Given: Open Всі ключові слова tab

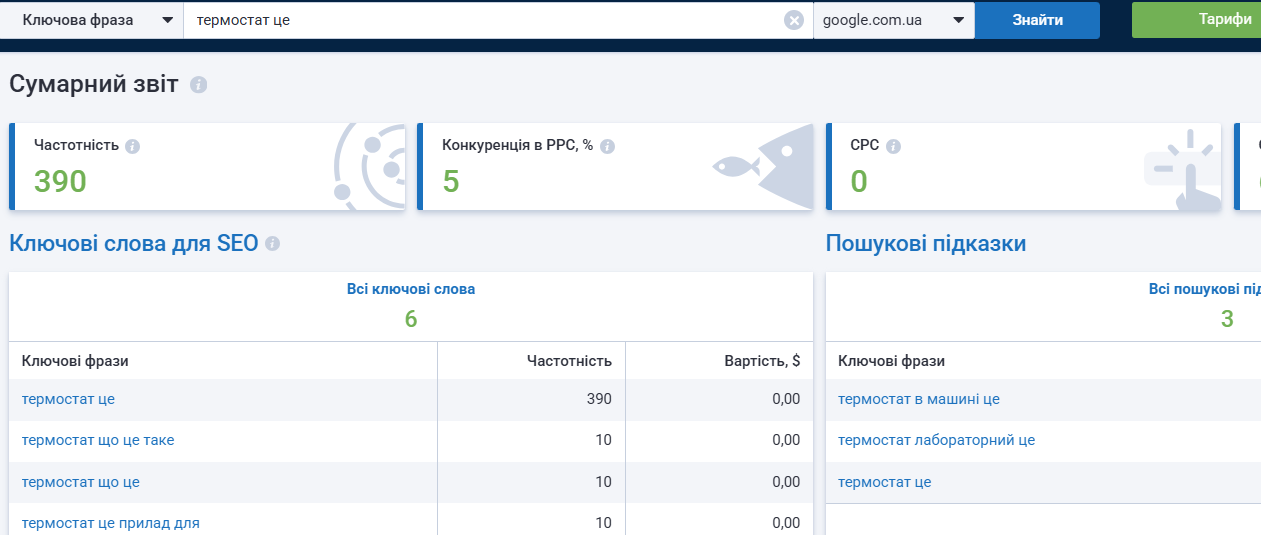Looking at the screenshot, I should pos(411,289).
